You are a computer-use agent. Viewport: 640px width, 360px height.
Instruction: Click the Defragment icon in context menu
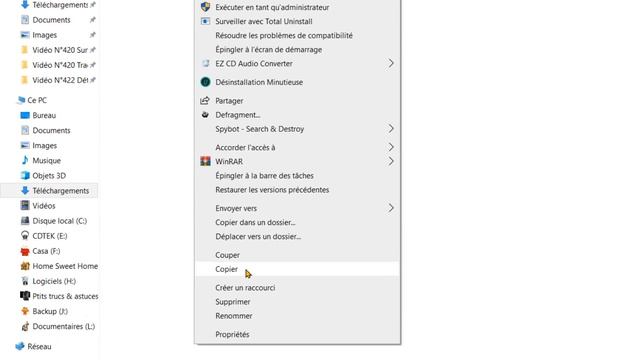click(205, 115)
